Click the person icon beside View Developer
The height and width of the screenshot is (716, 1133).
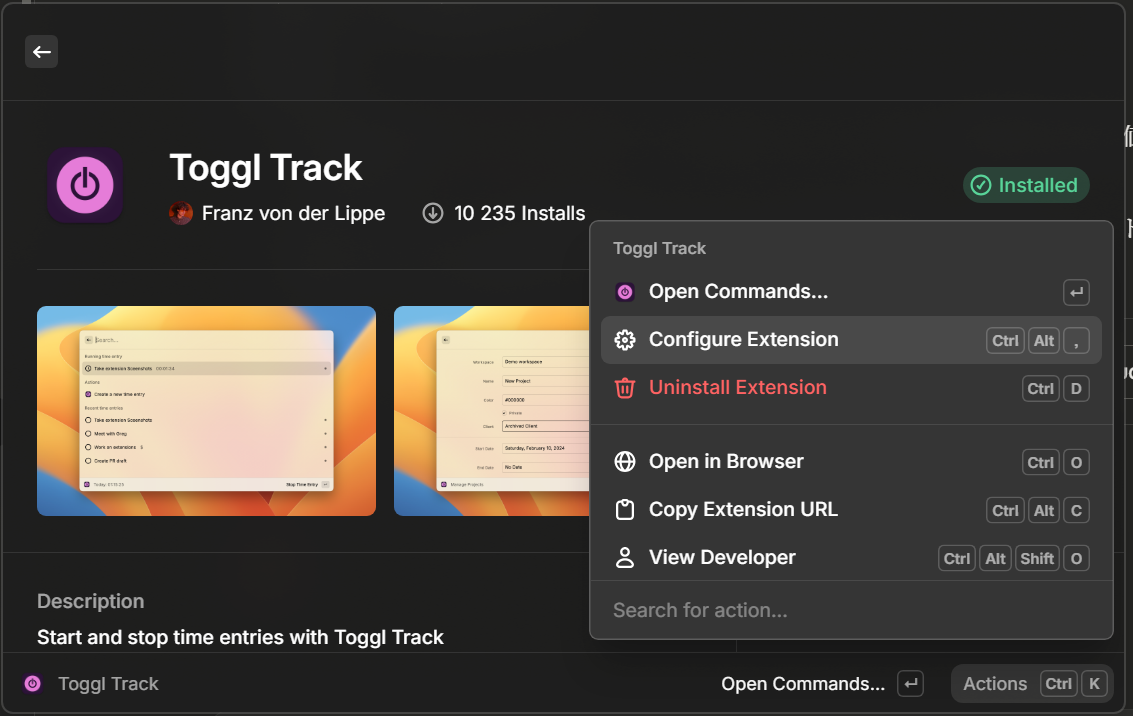[625, 557]
